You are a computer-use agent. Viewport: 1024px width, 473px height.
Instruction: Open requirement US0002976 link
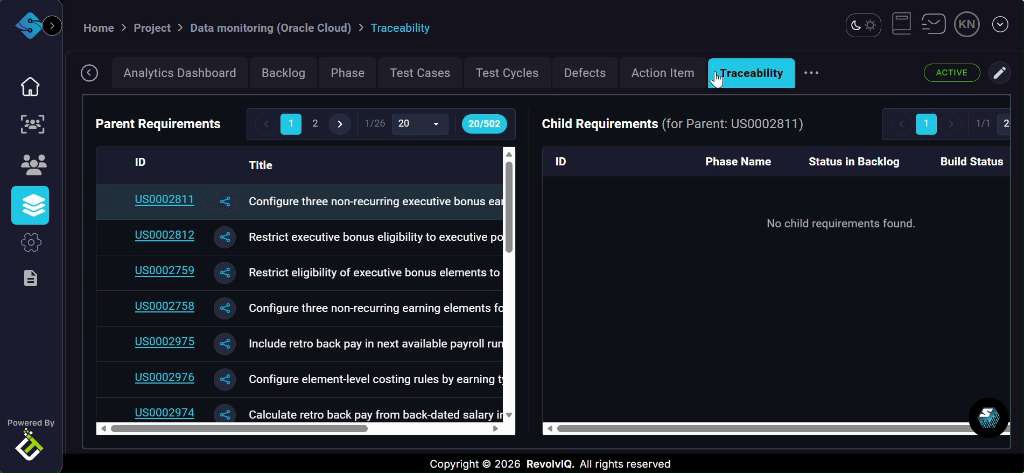[164, 377]
